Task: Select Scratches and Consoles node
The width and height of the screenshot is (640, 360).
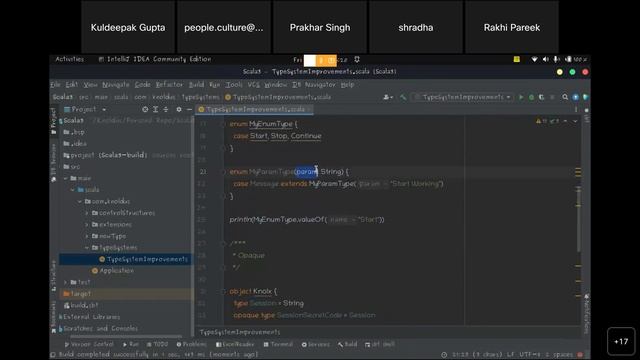Action: coord(98,329)
